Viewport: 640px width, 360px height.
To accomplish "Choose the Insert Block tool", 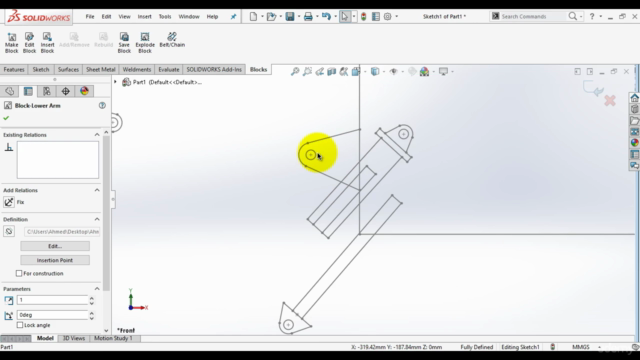I will 47,43.
